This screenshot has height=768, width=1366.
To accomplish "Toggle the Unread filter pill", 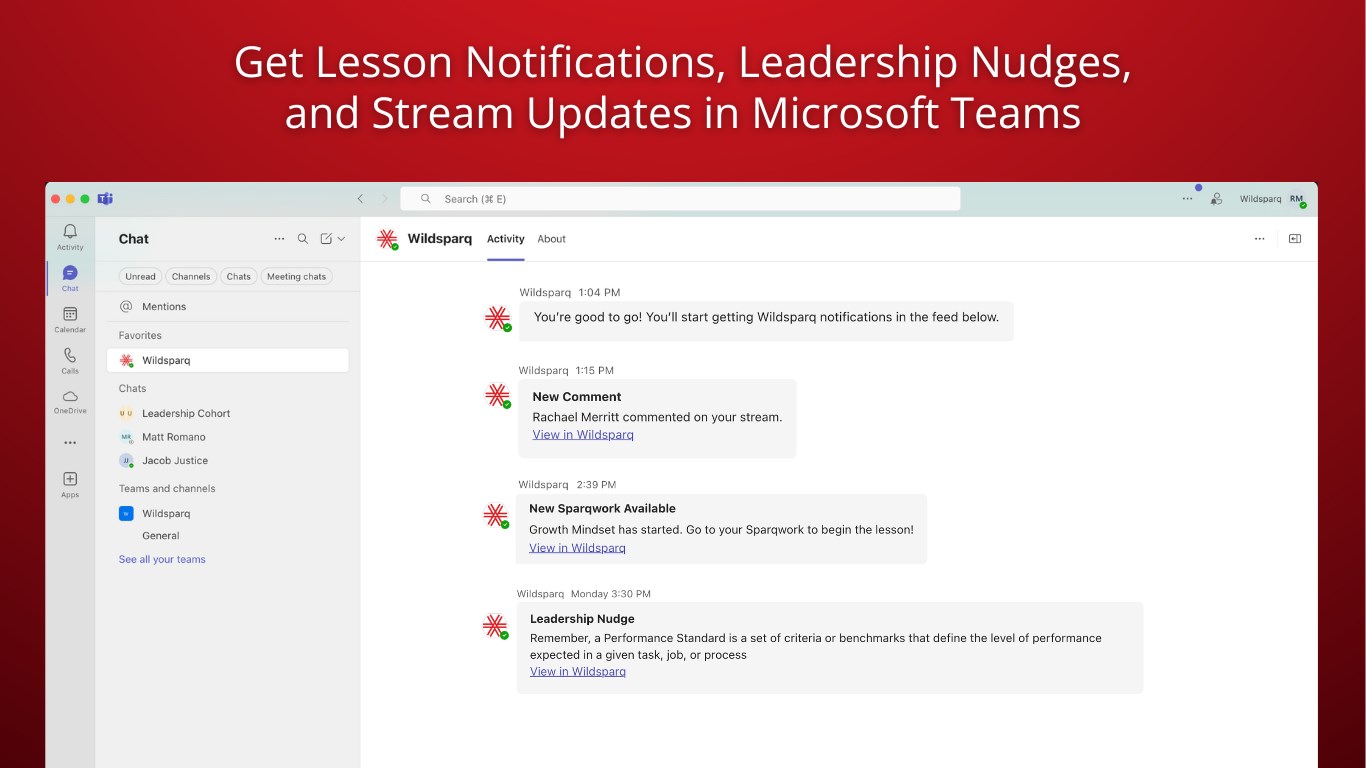I will tap(140, 277).
